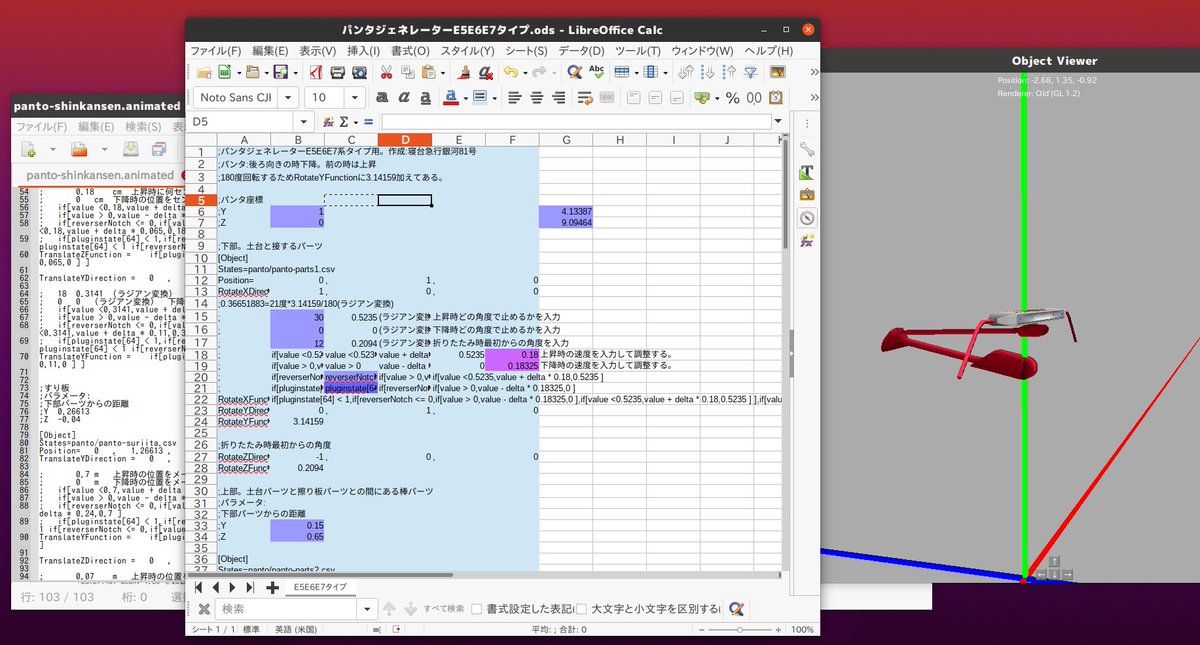Apply Underline formatting icon
Image resolution: width=1200 pixels, height=645 pixels.
(x=425, y=98)
